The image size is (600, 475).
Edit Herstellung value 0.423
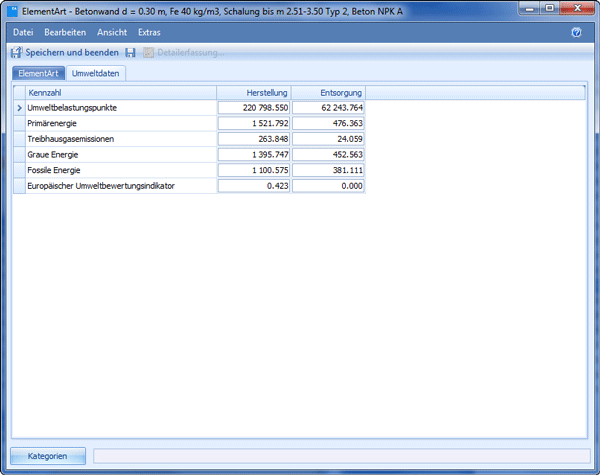click(x=254, y=186)
